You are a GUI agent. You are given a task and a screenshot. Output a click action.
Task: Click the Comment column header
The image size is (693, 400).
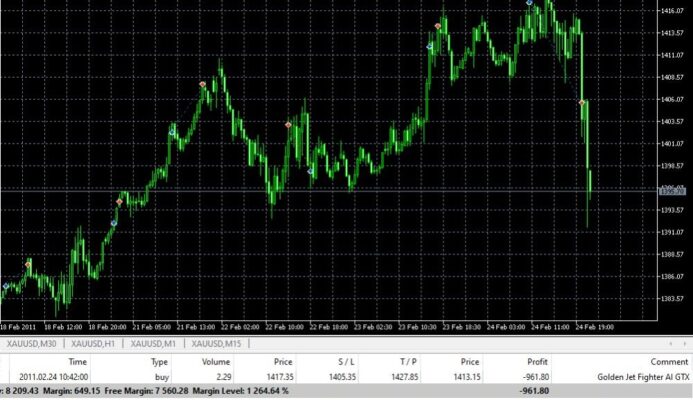tap(668, 361)
